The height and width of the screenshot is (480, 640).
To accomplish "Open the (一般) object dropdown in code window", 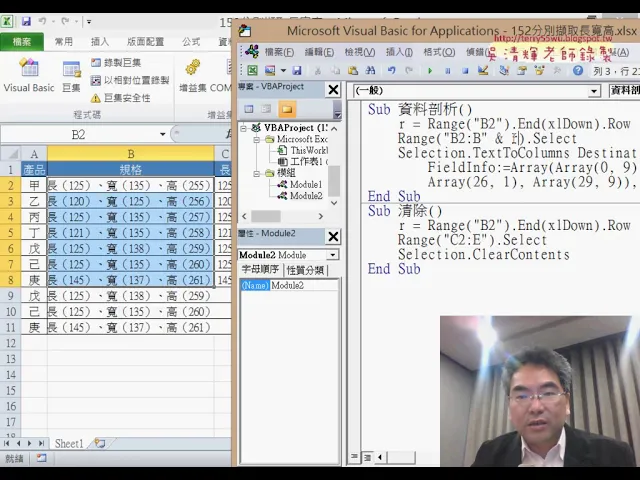I will [x=595, y=91].
